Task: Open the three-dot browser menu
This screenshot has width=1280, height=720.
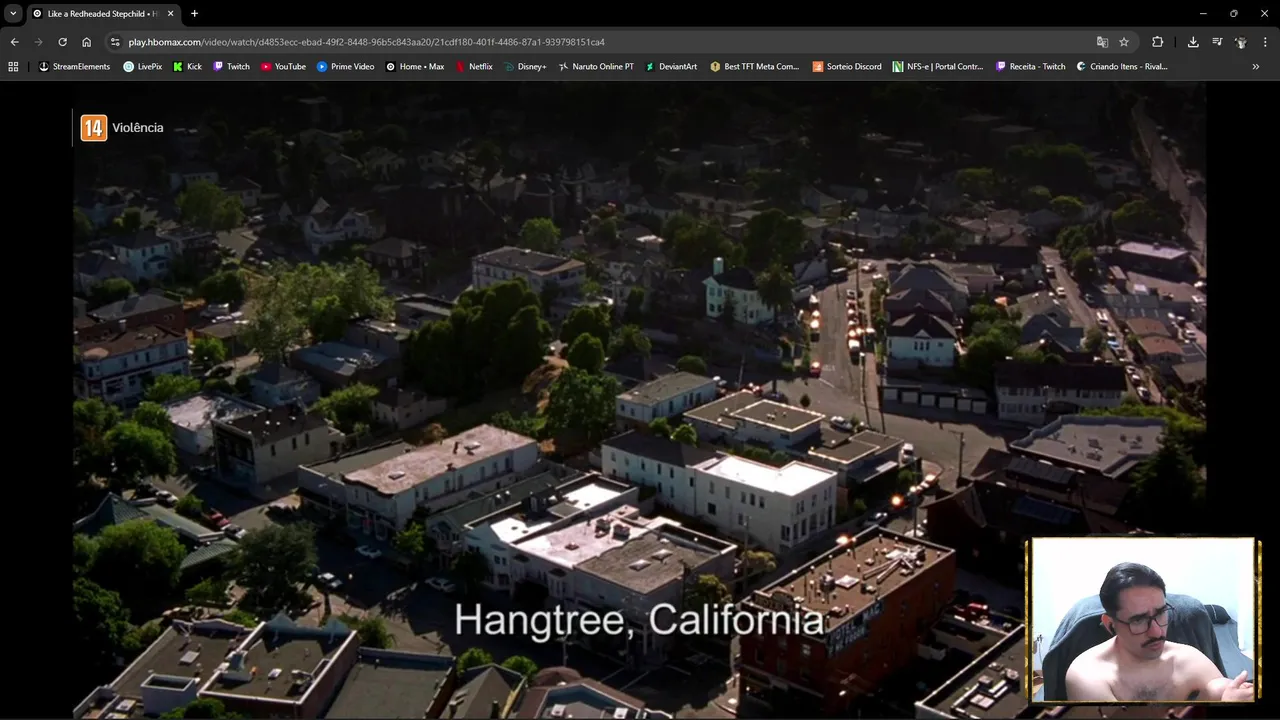Action: click(1265, 42)
